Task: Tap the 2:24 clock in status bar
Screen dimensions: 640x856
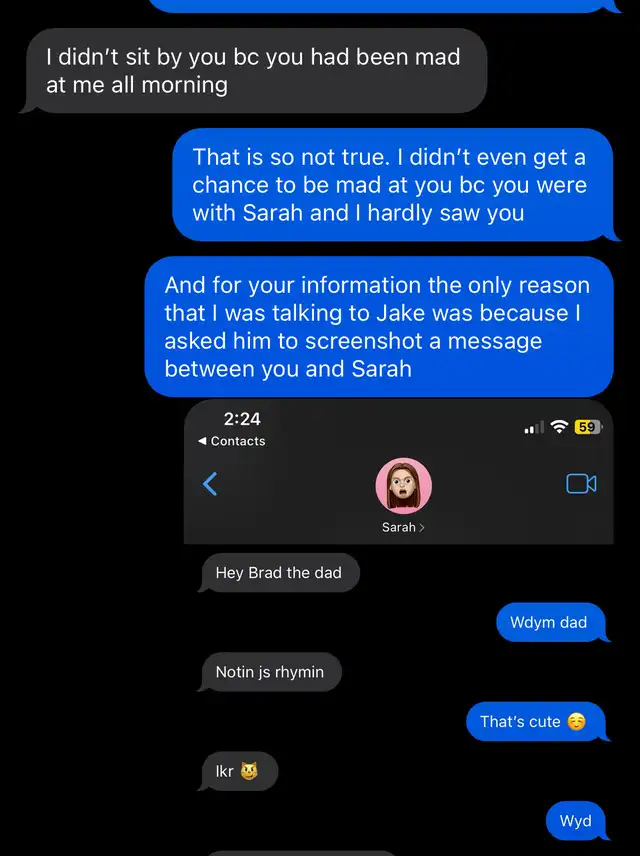Action: point(242,419)
